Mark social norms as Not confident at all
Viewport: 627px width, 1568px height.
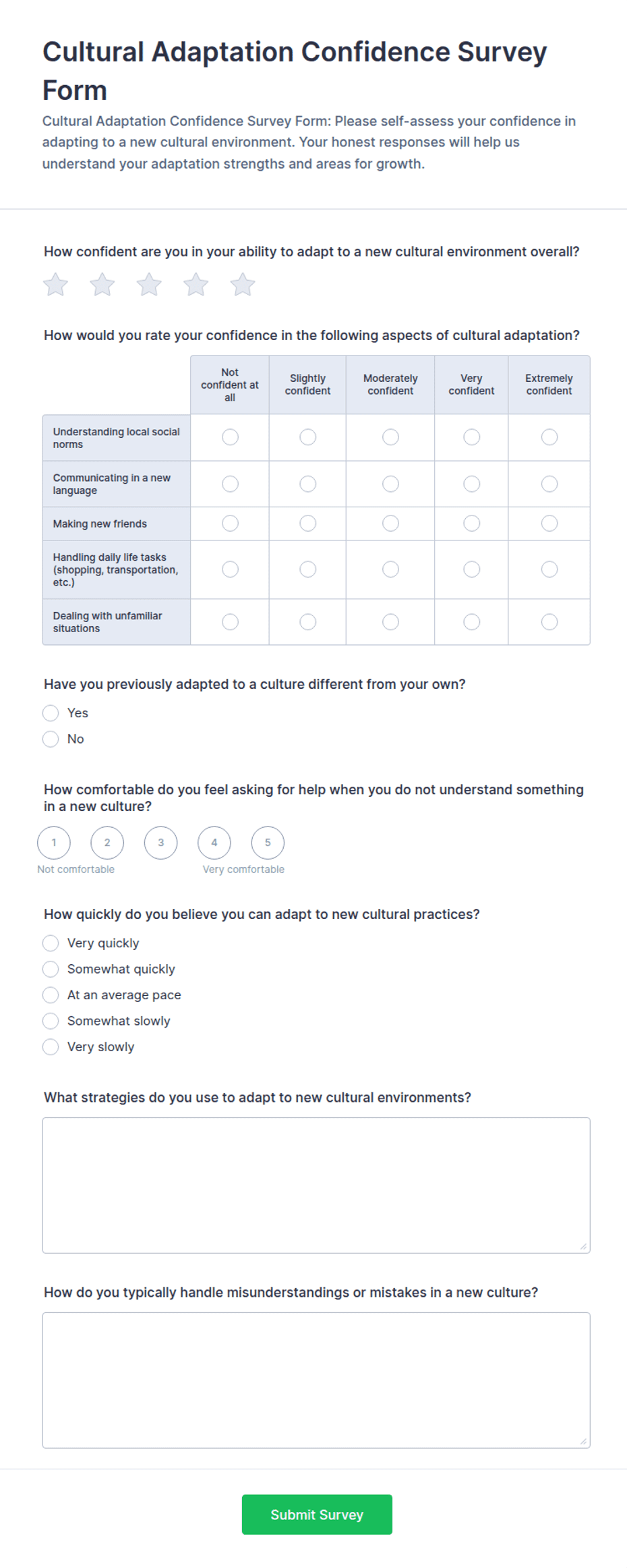click(x=230, y=437)
